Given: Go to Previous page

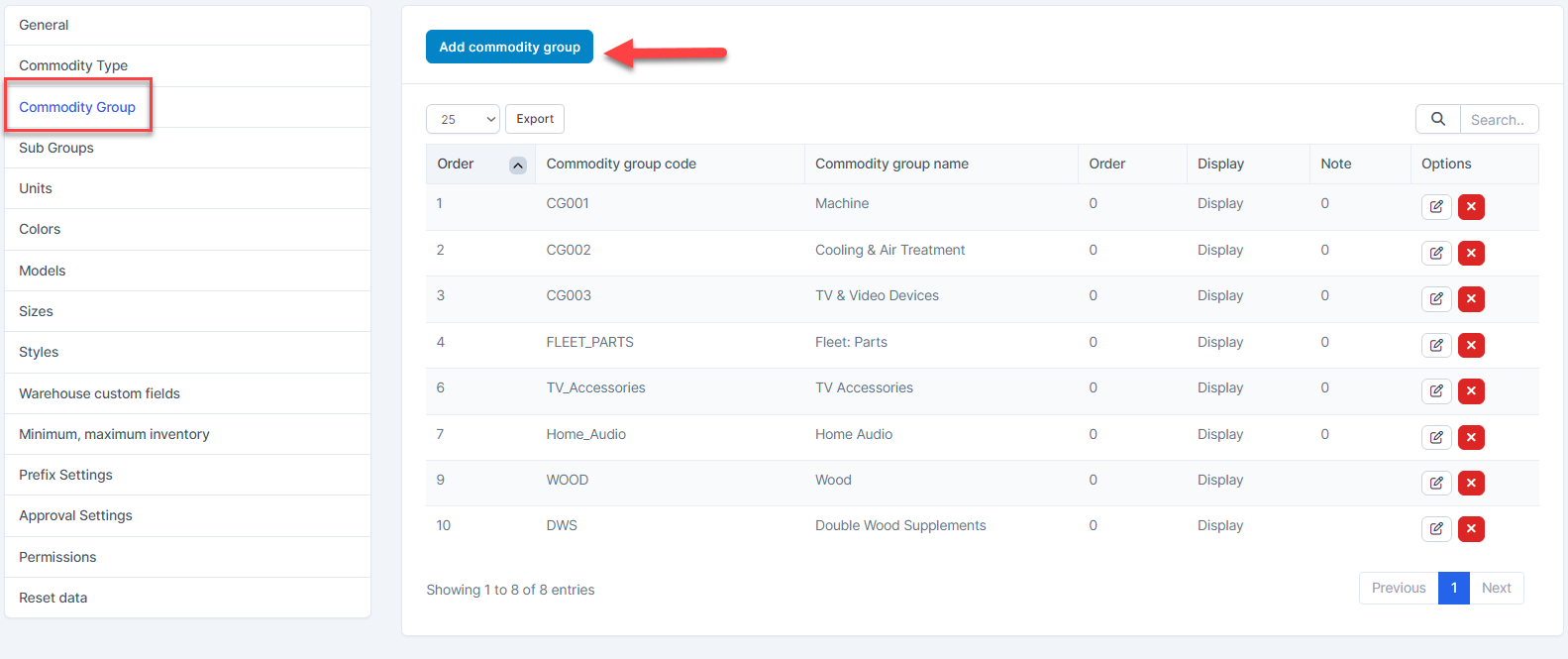Looking at the screenshot, I should pos(1399,588).
